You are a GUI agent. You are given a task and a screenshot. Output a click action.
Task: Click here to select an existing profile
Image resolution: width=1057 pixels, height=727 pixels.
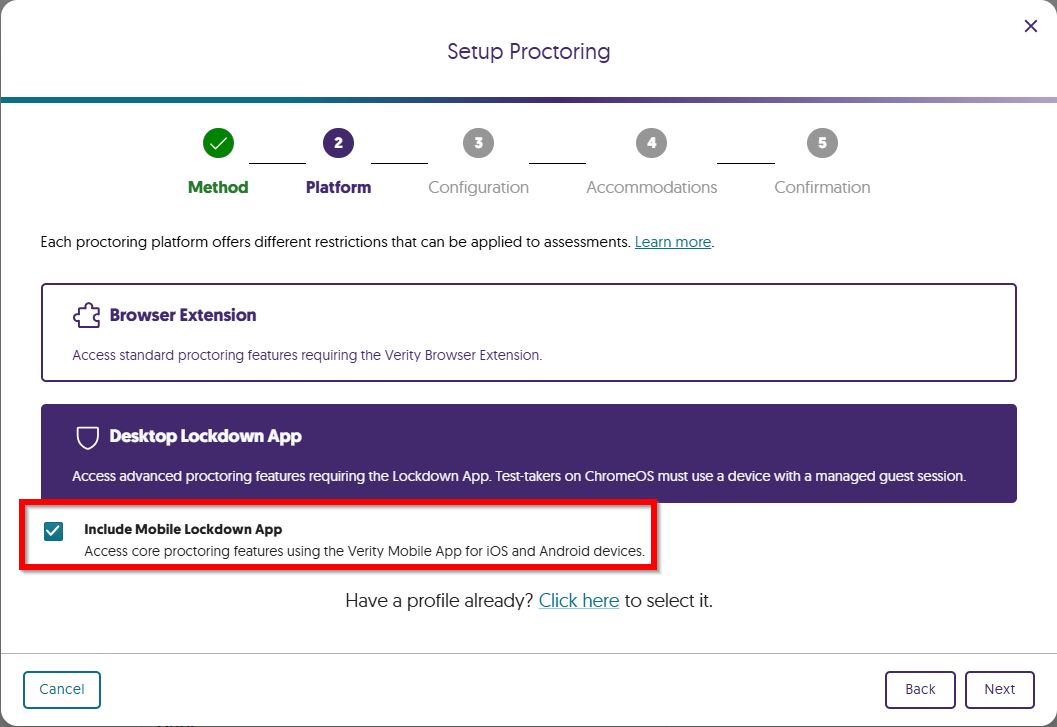(x=578, y=600)
